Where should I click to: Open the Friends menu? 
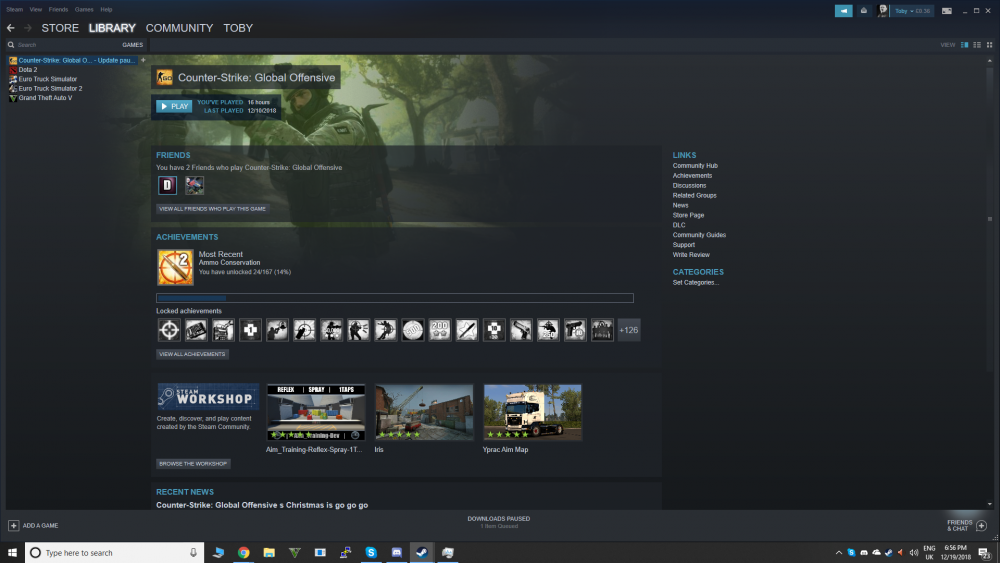coord(58,10)
